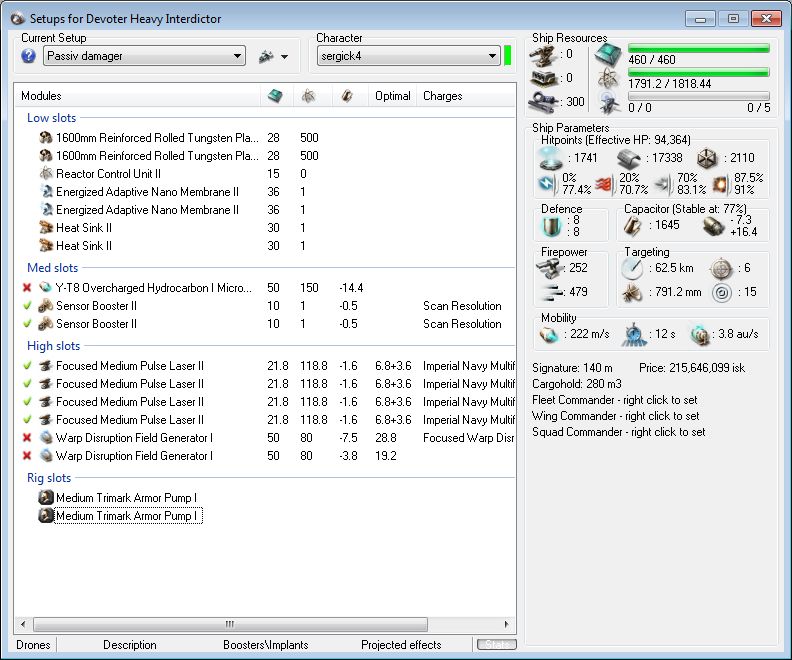Image resolution: width=792 pixels, height=660 pixels.
Task: Click the High slots group header
Action: (54, 346)
